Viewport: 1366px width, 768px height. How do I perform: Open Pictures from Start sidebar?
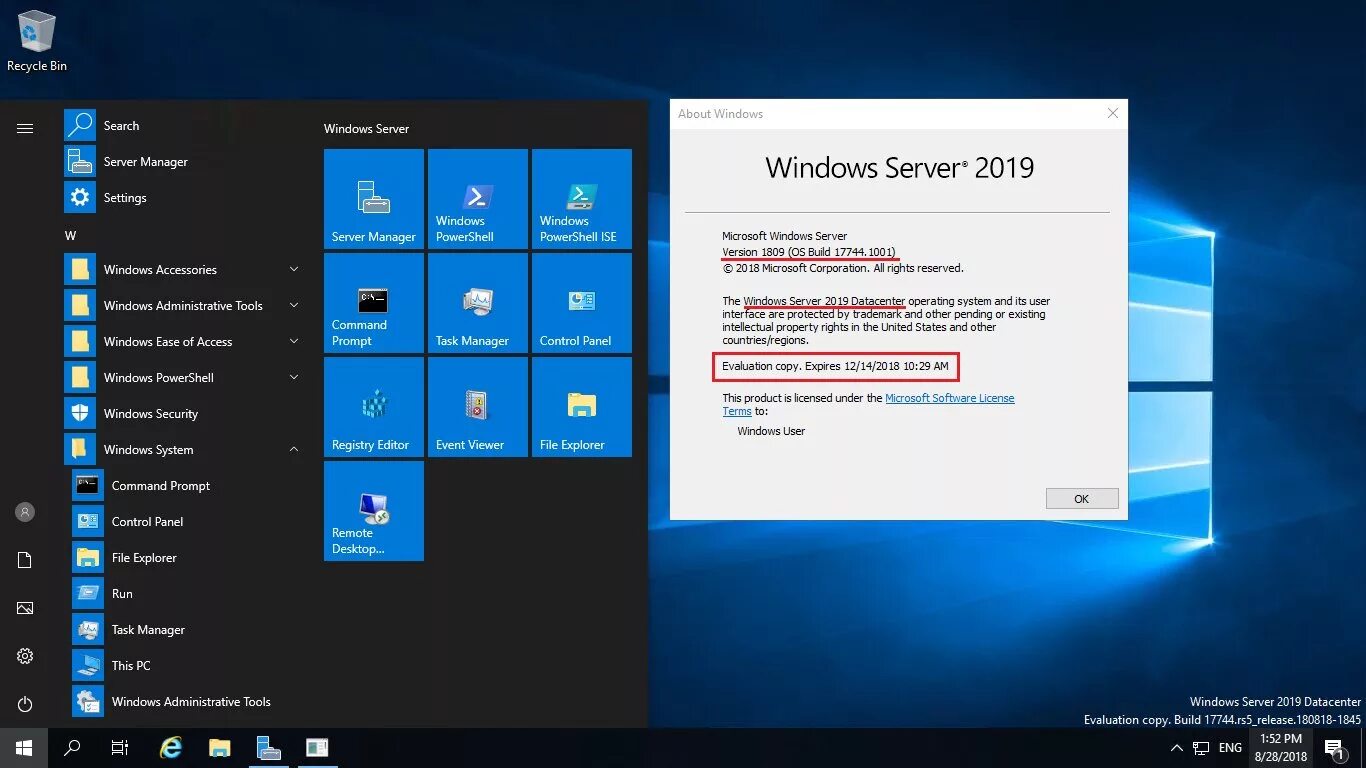pyautogui.click(x=25, y=608)
